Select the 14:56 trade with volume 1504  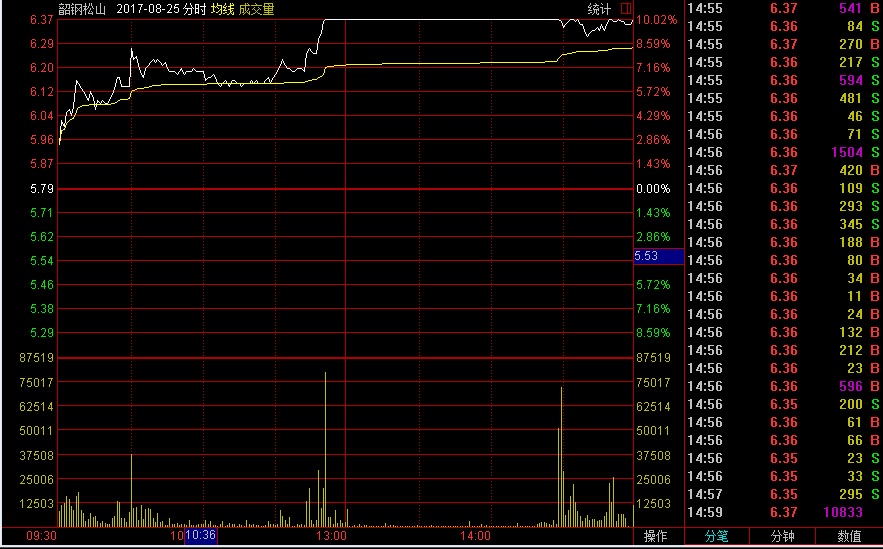[783, 152]
